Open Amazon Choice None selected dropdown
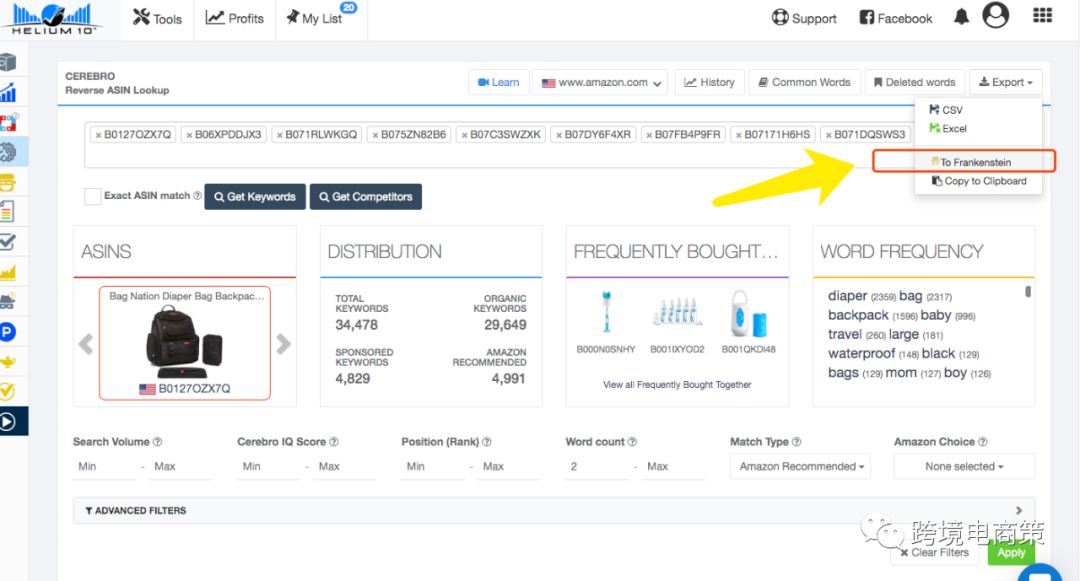Screen dimensions: 1080x581 pyautogui.click(x=963, y=466)
